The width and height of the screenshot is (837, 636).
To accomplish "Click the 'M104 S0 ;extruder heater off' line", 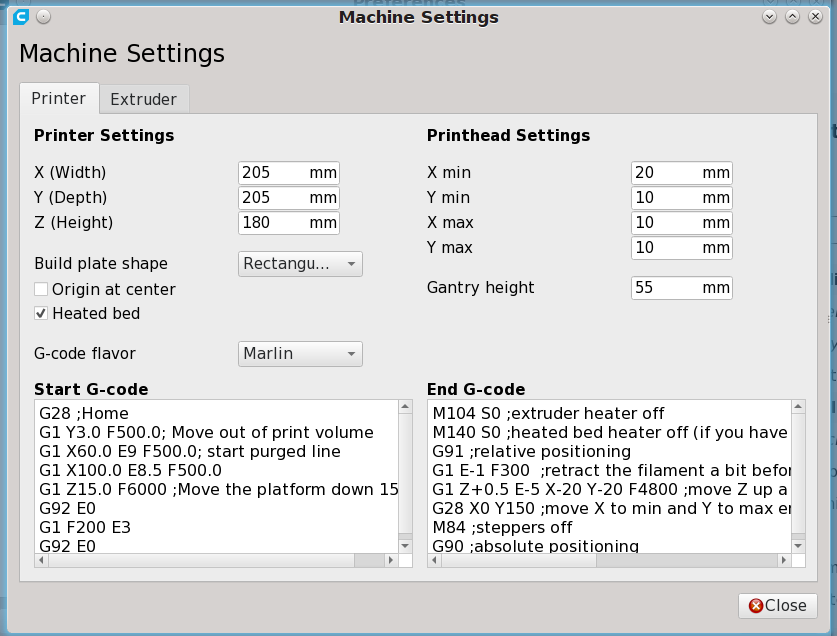I will [548, 413].
